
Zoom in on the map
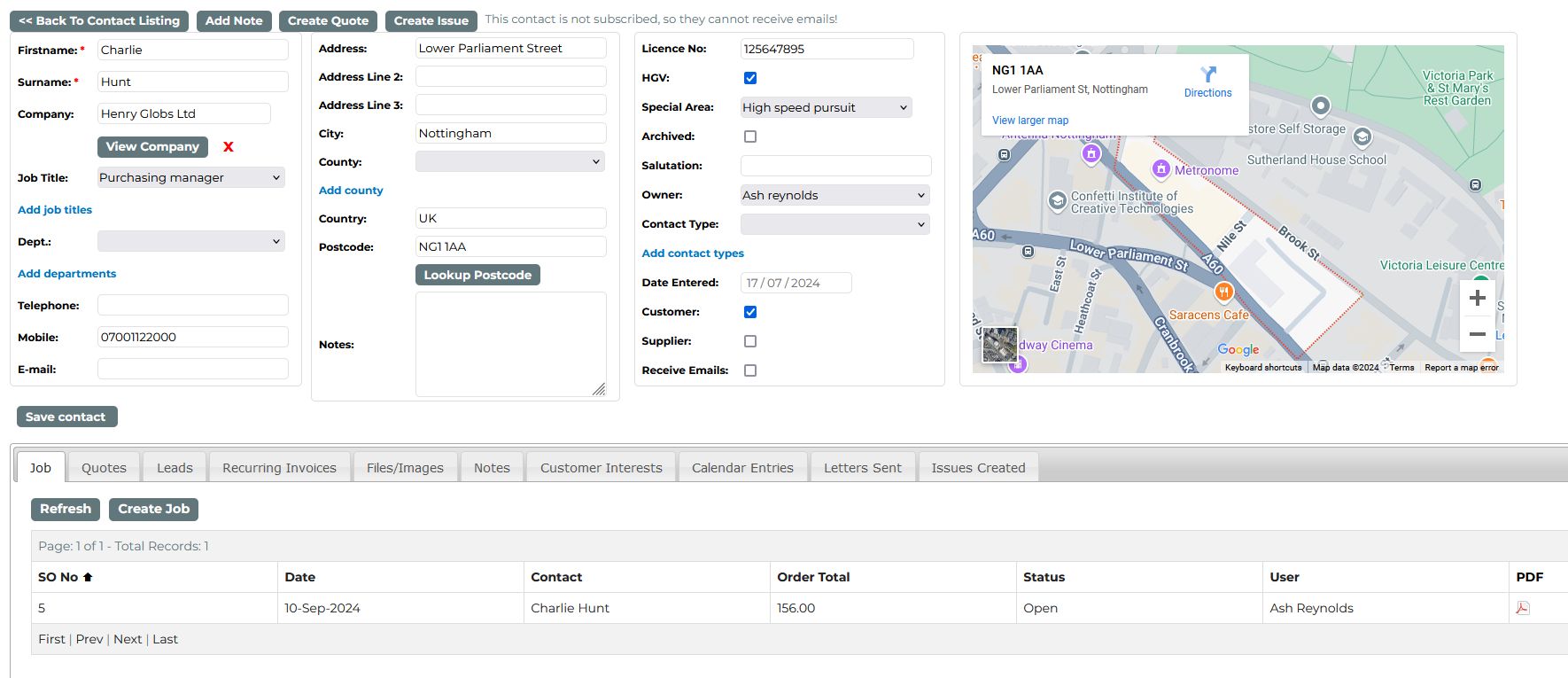coord(1477,299)
